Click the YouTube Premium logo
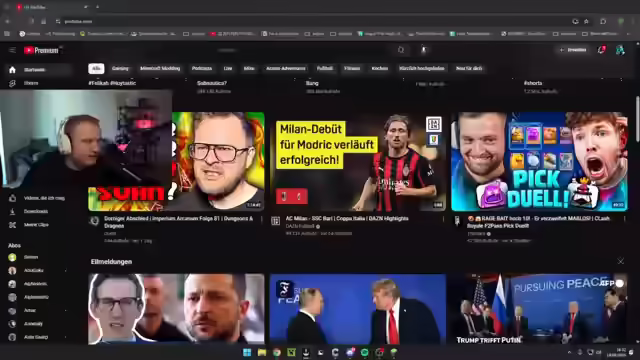This screenshot has height=360, width=640. (x=42, y=50)
